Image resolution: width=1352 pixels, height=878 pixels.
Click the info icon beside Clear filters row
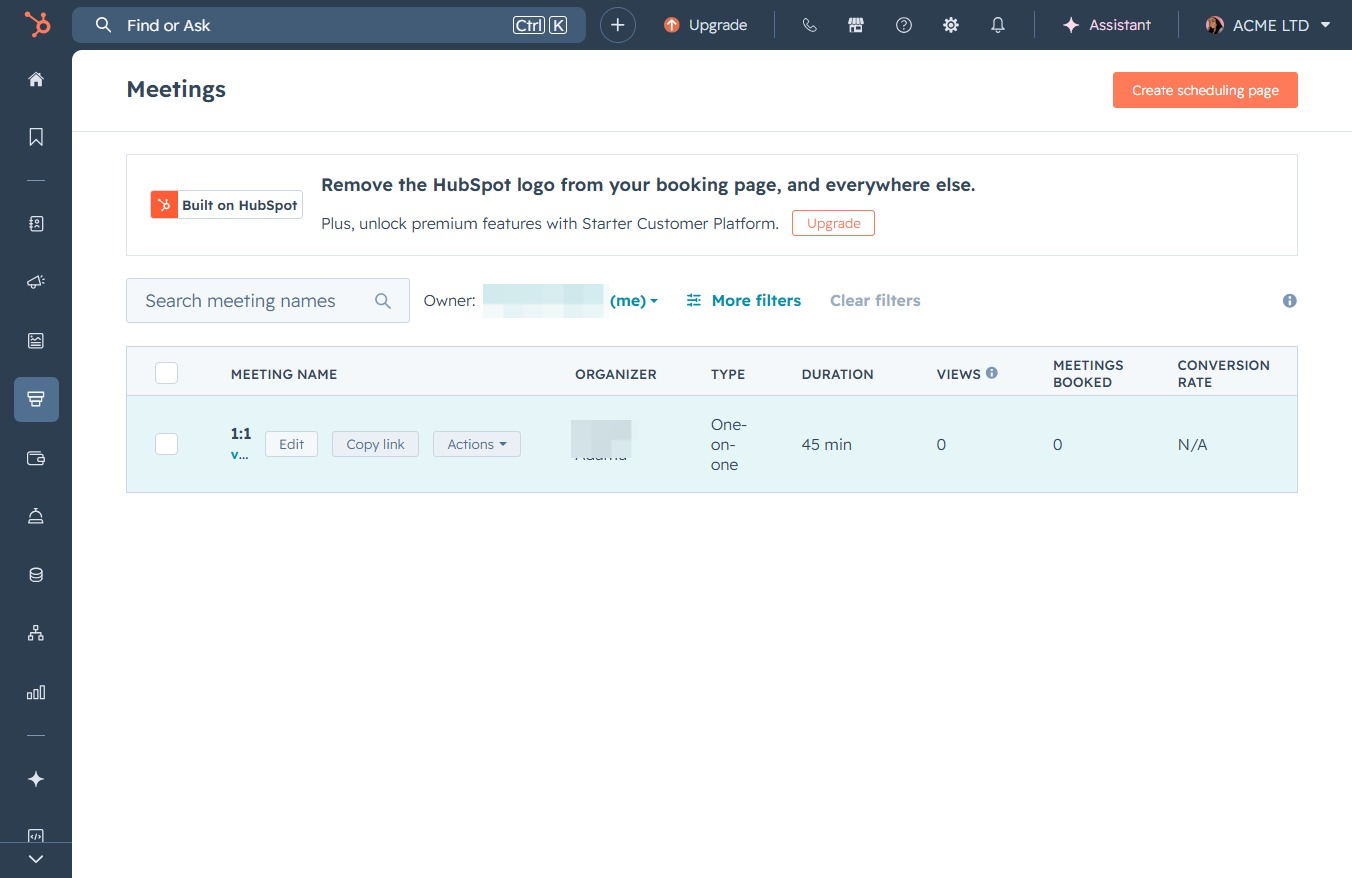[x=1290, y=301]
